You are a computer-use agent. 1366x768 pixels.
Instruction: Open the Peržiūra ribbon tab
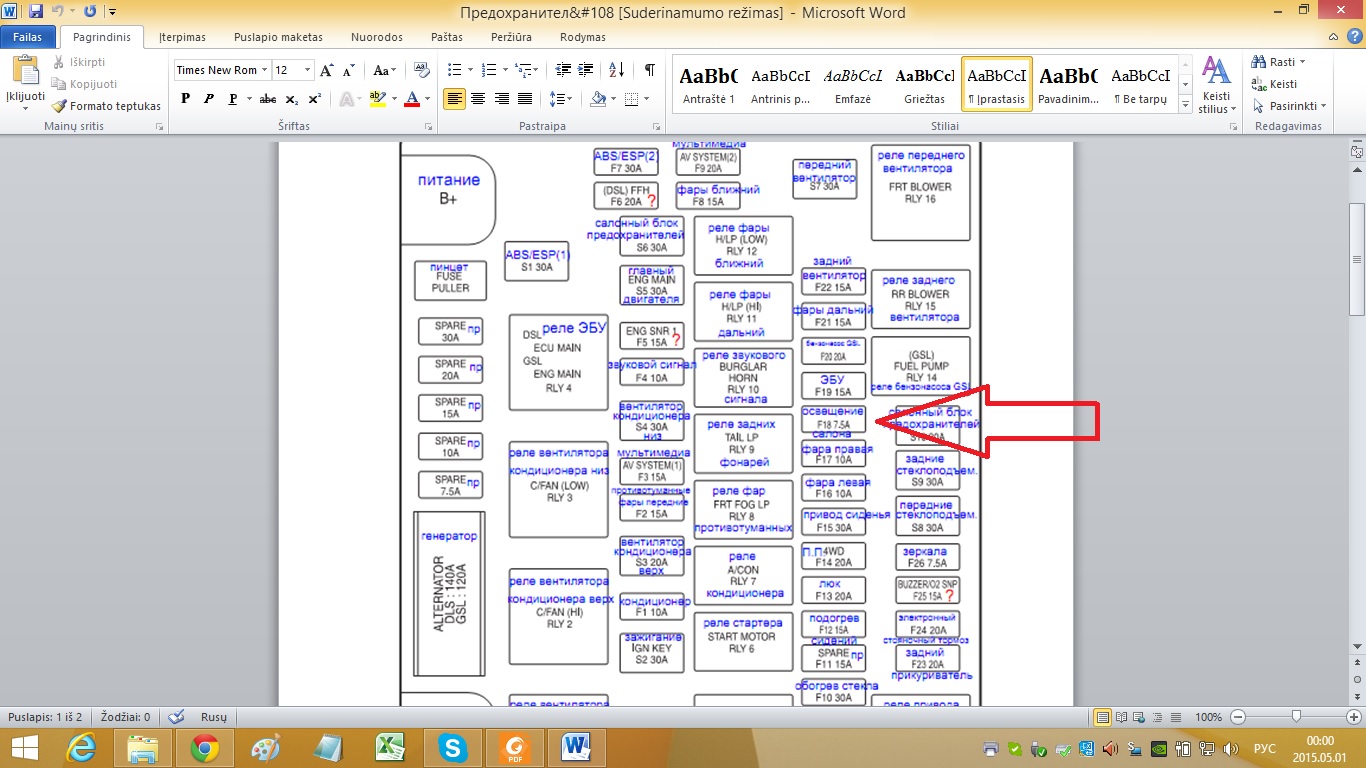pyautogui.click(x=511, y=37)
